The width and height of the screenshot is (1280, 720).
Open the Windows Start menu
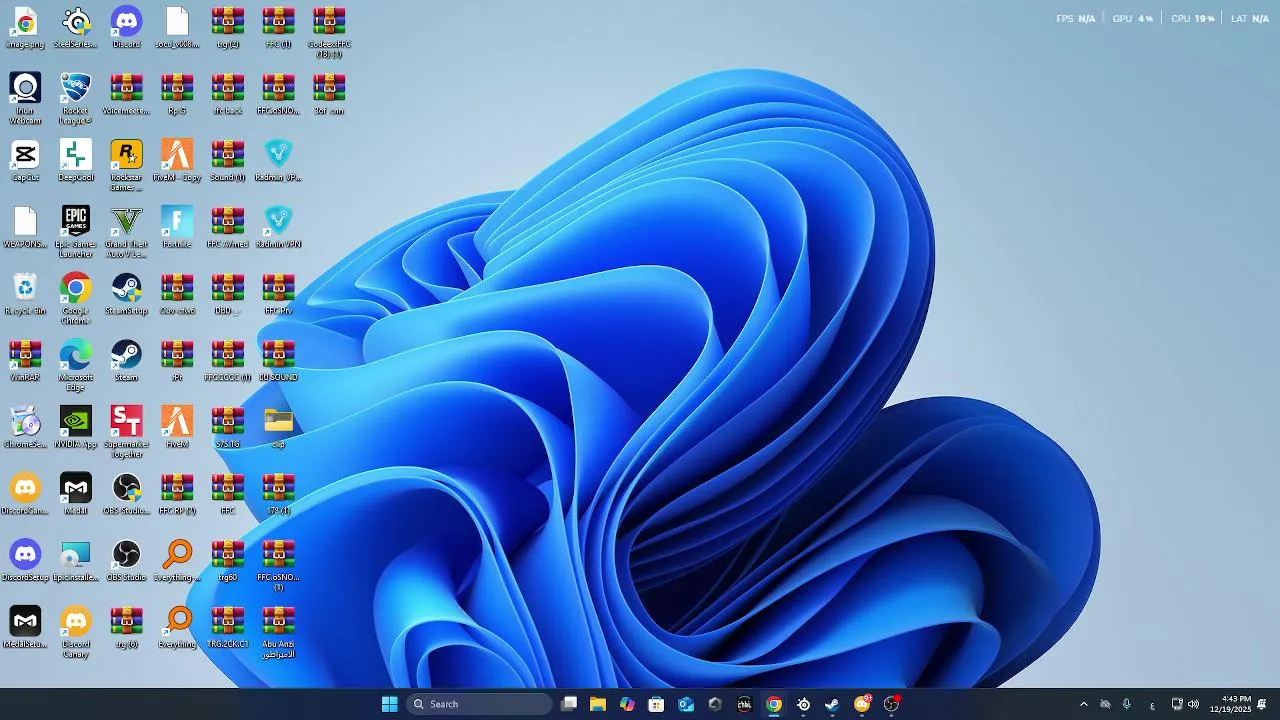coord(390,704)
